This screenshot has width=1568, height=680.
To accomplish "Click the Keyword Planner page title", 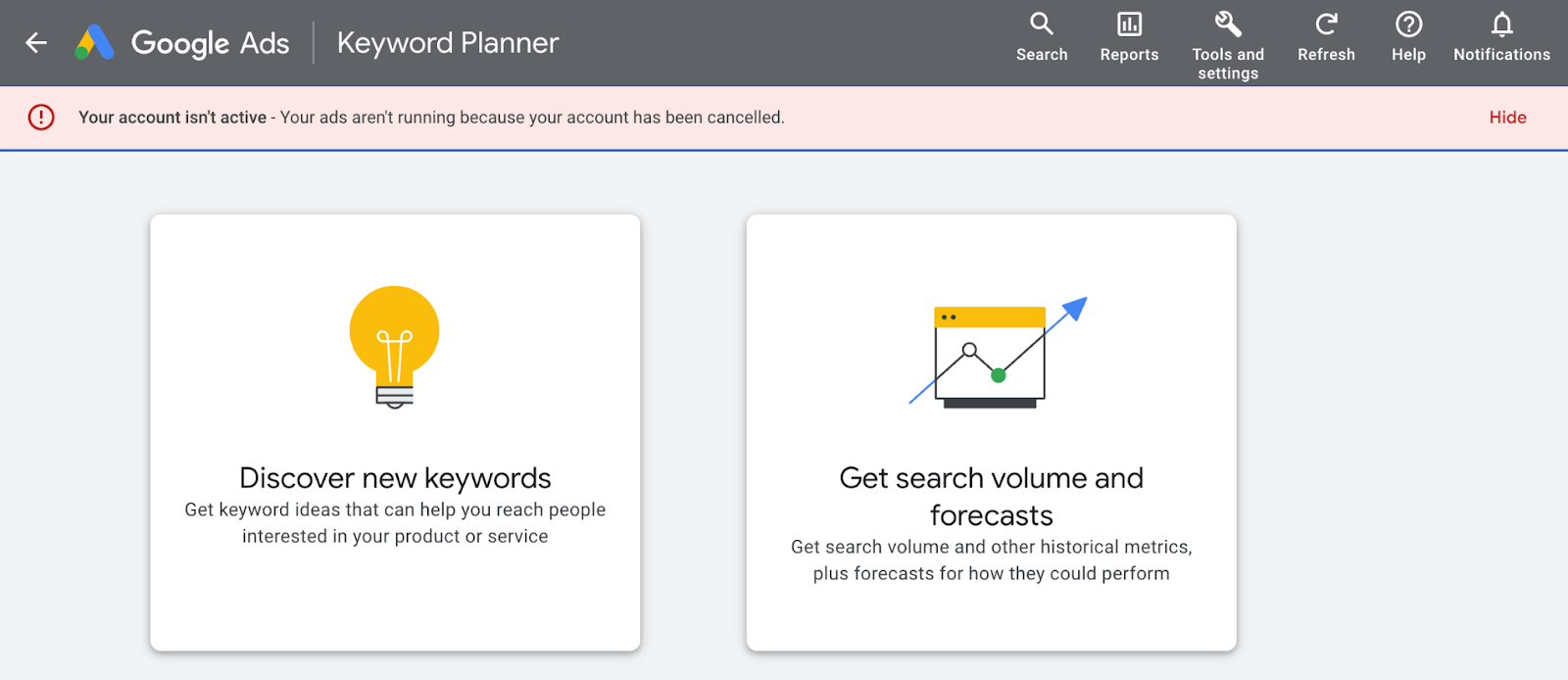I will click(448, 43).
